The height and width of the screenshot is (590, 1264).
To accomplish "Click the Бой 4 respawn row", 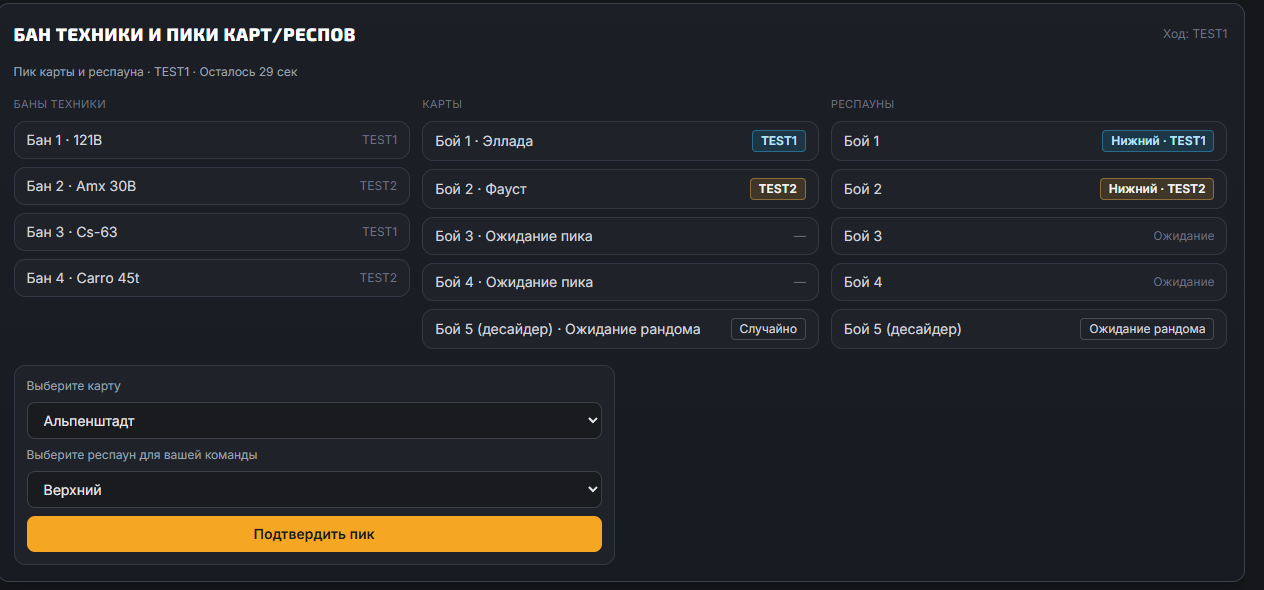I will [1028, 282].
